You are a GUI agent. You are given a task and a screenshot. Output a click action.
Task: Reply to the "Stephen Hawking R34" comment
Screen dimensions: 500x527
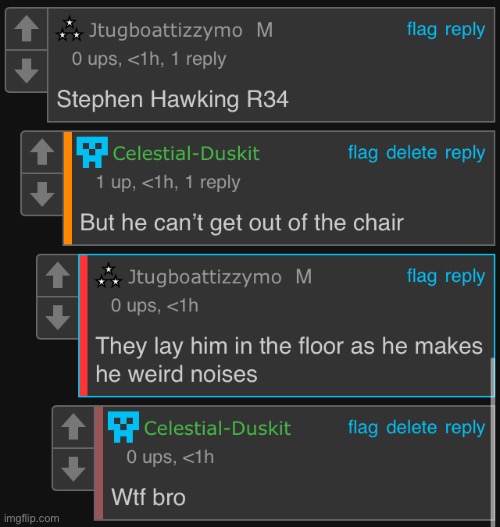pos(465,30)
